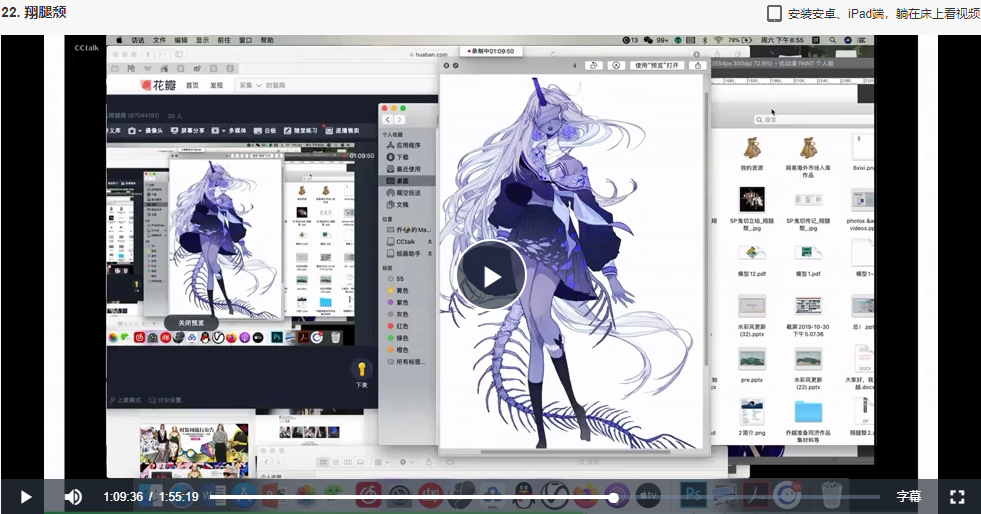981x514 pixels.
Task: Click the WeChat 99+ menu bar icon
Action: click(x=656, y=40)
